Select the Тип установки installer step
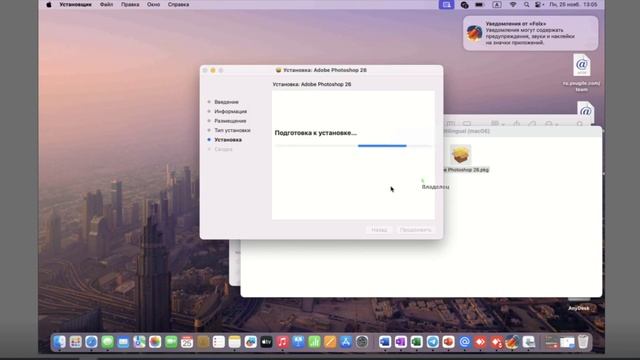The image size is (640, 360). point(232,130)
